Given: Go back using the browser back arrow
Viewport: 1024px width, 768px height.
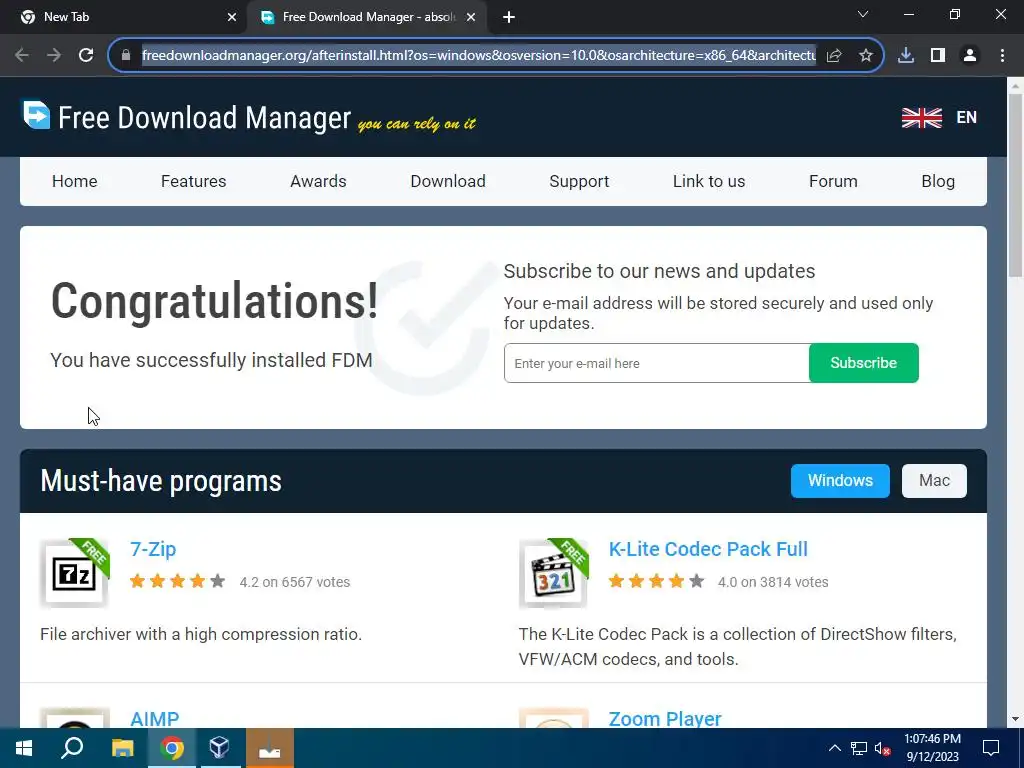Looking at the screenshot, I should pos(22,55).
